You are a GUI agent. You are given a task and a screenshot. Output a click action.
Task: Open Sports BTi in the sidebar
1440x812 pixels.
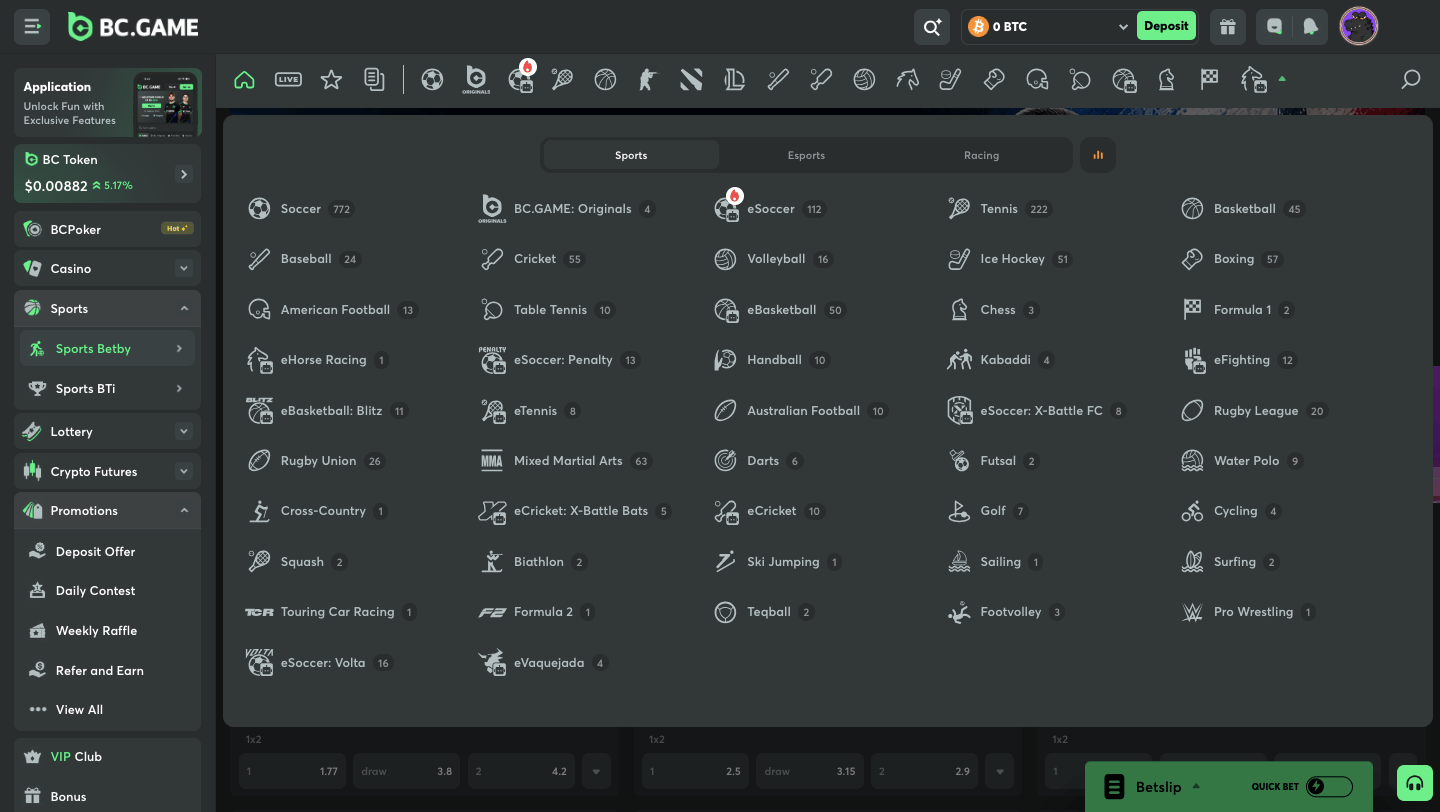point(107,389)
